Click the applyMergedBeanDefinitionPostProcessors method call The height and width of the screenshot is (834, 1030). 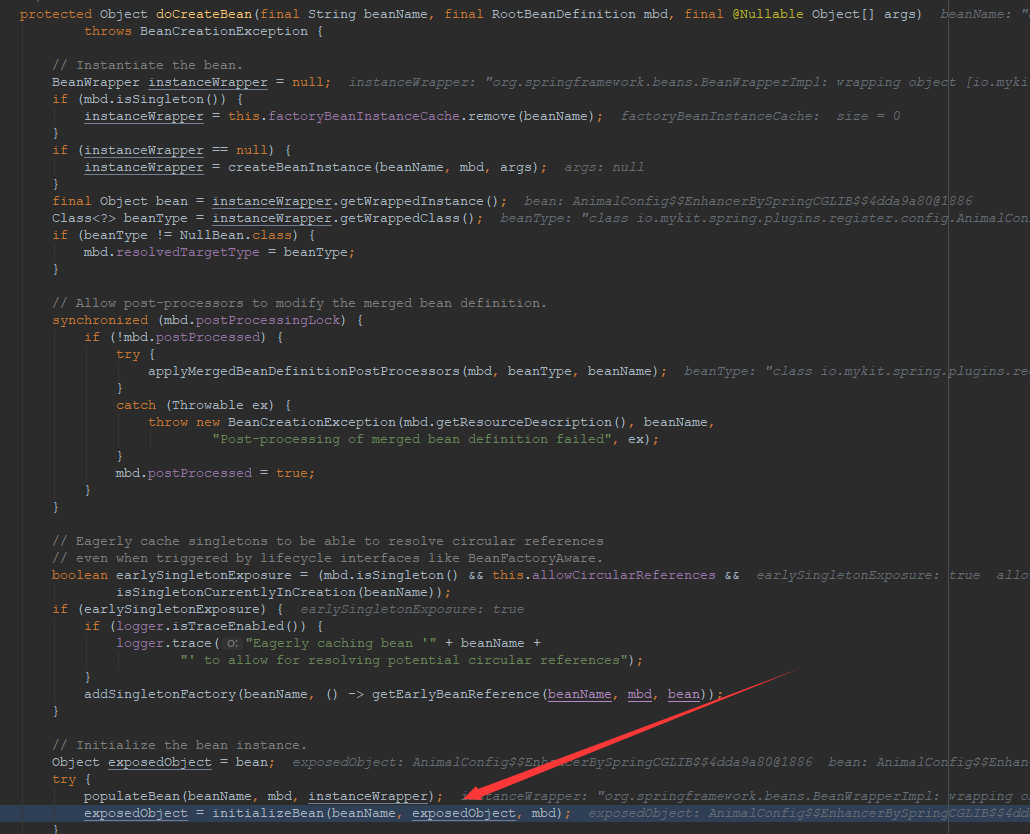point(303,371)
